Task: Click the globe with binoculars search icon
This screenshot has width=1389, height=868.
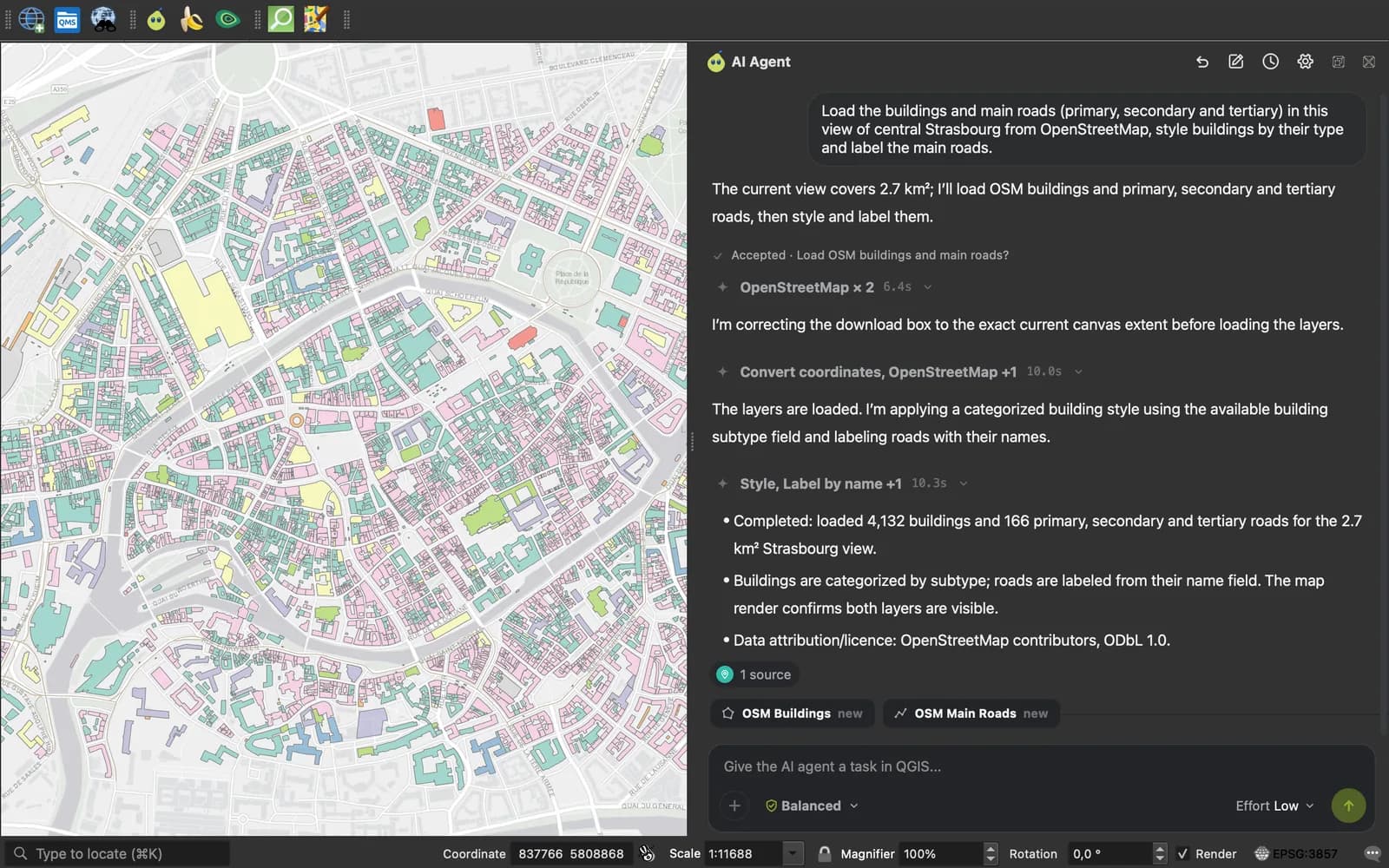Action: point(103,19)
